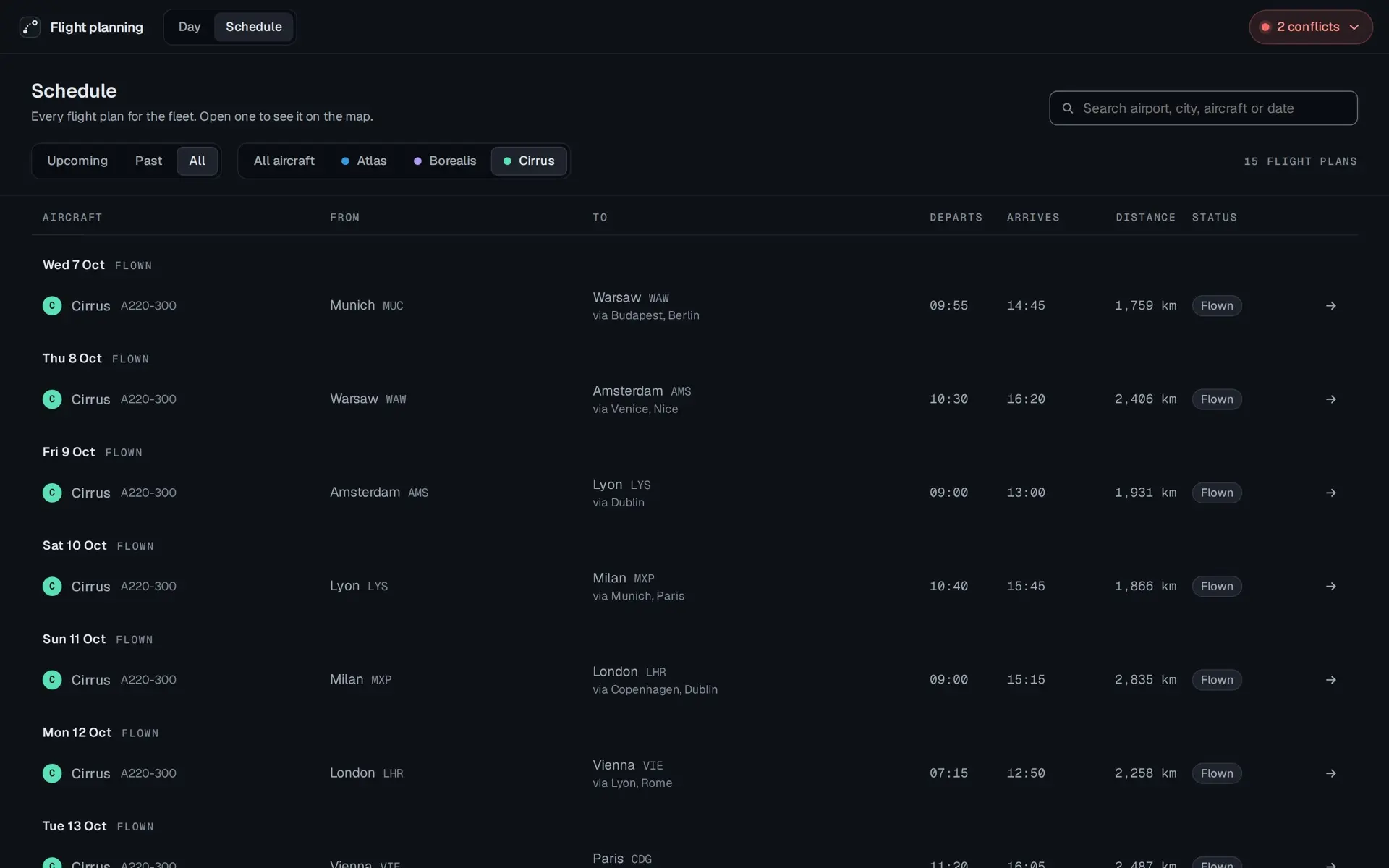Open the Warsaw to Amsterdam flight arrow

(1330, 399)
